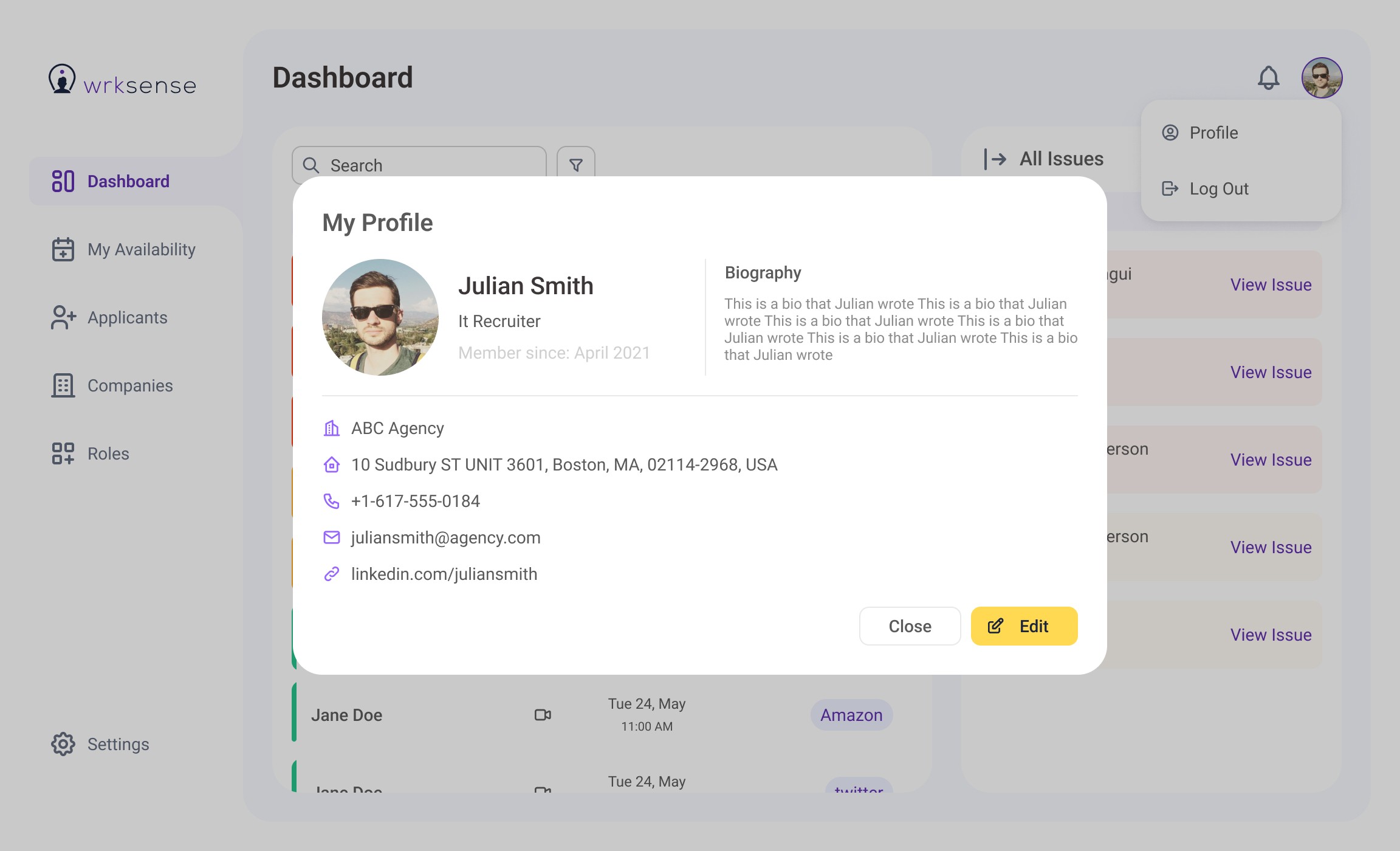Click the Settings gear icon

63,744
